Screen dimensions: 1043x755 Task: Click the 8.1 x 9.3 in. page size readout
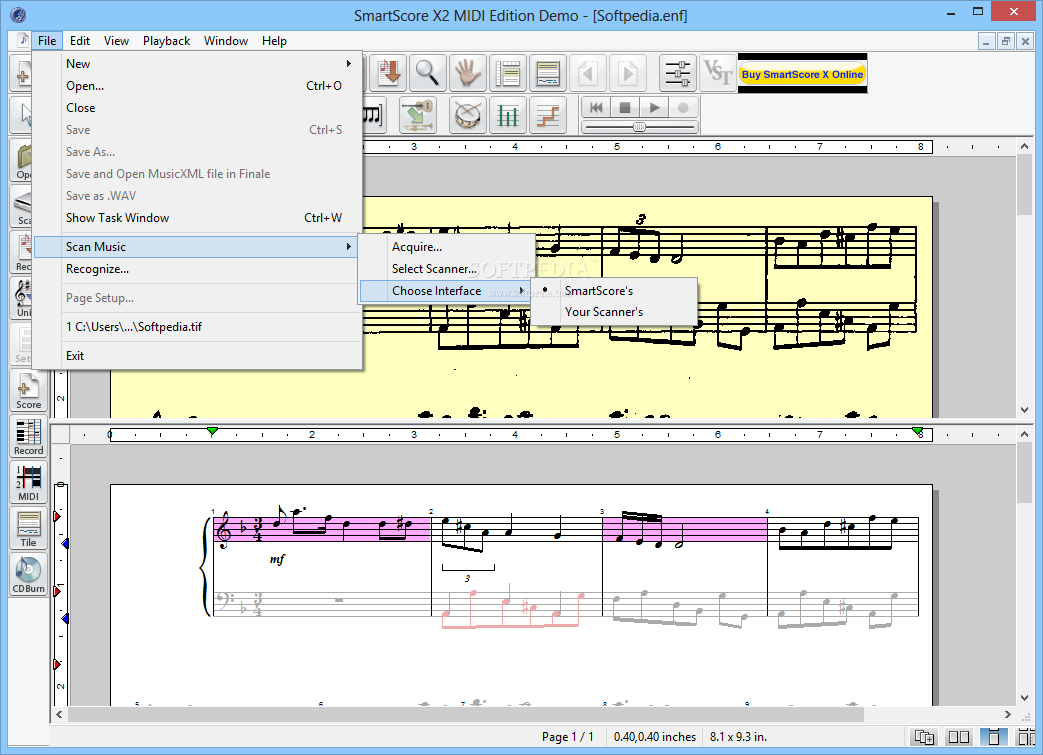coord(738,736)
